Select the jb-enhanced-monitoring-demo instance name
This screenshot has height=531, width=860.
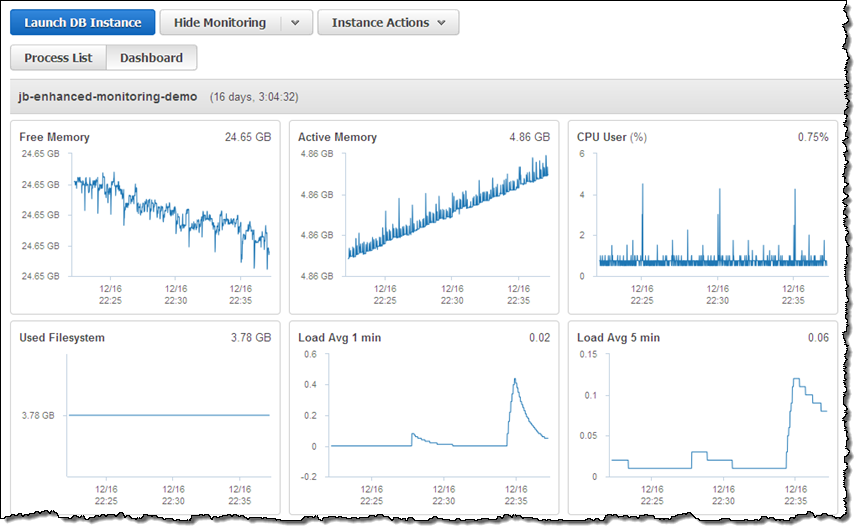click(108, 97)
